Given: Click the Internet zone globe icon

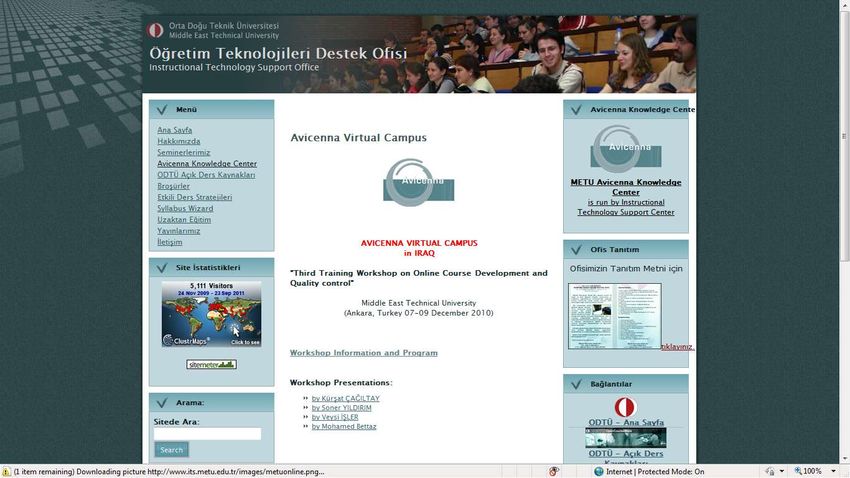Looking at the screenshot, I should (x=598, y=471).
